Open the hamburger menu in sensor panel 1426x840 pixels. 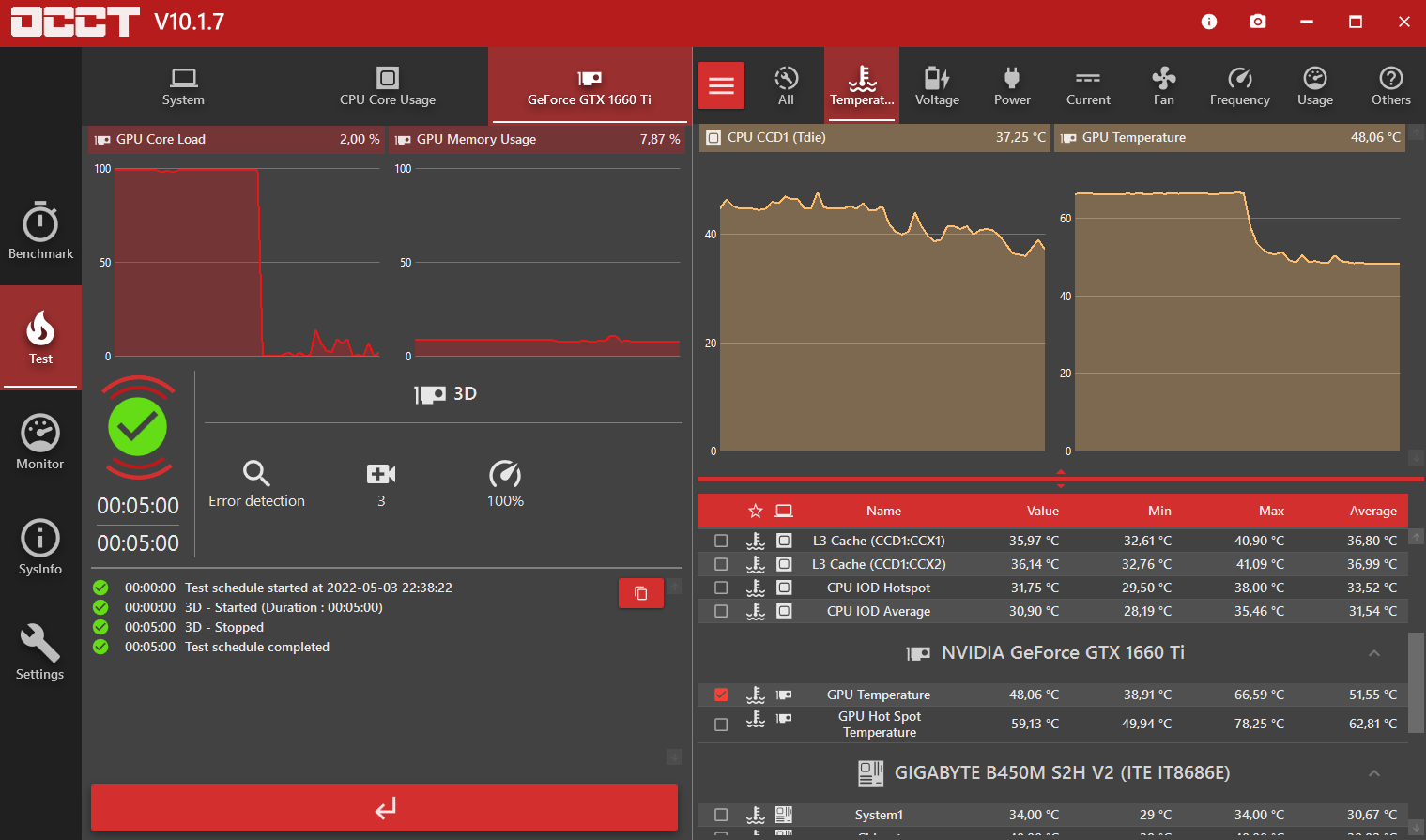pyautogui.click(x=721, y=86)
